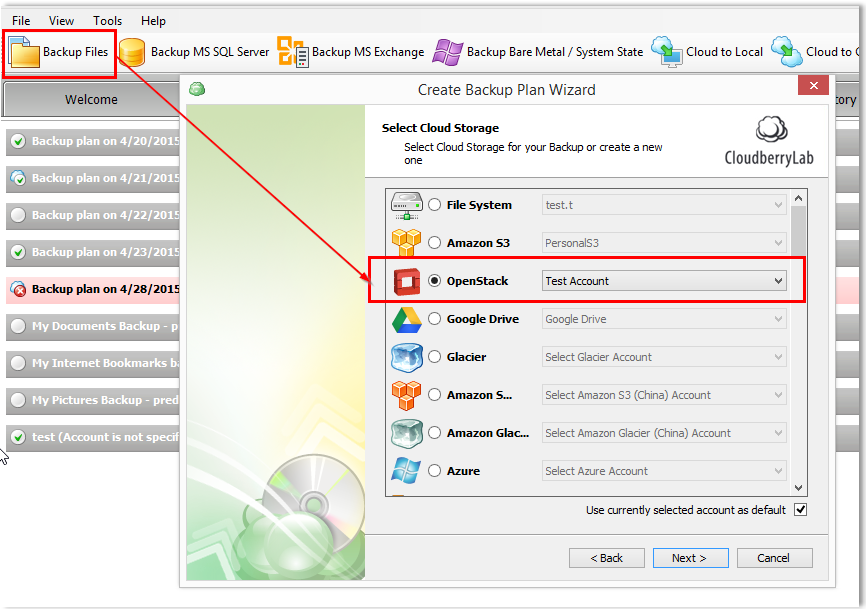
Task: Switch to the Welcome tab
Action: click(91, 99)
